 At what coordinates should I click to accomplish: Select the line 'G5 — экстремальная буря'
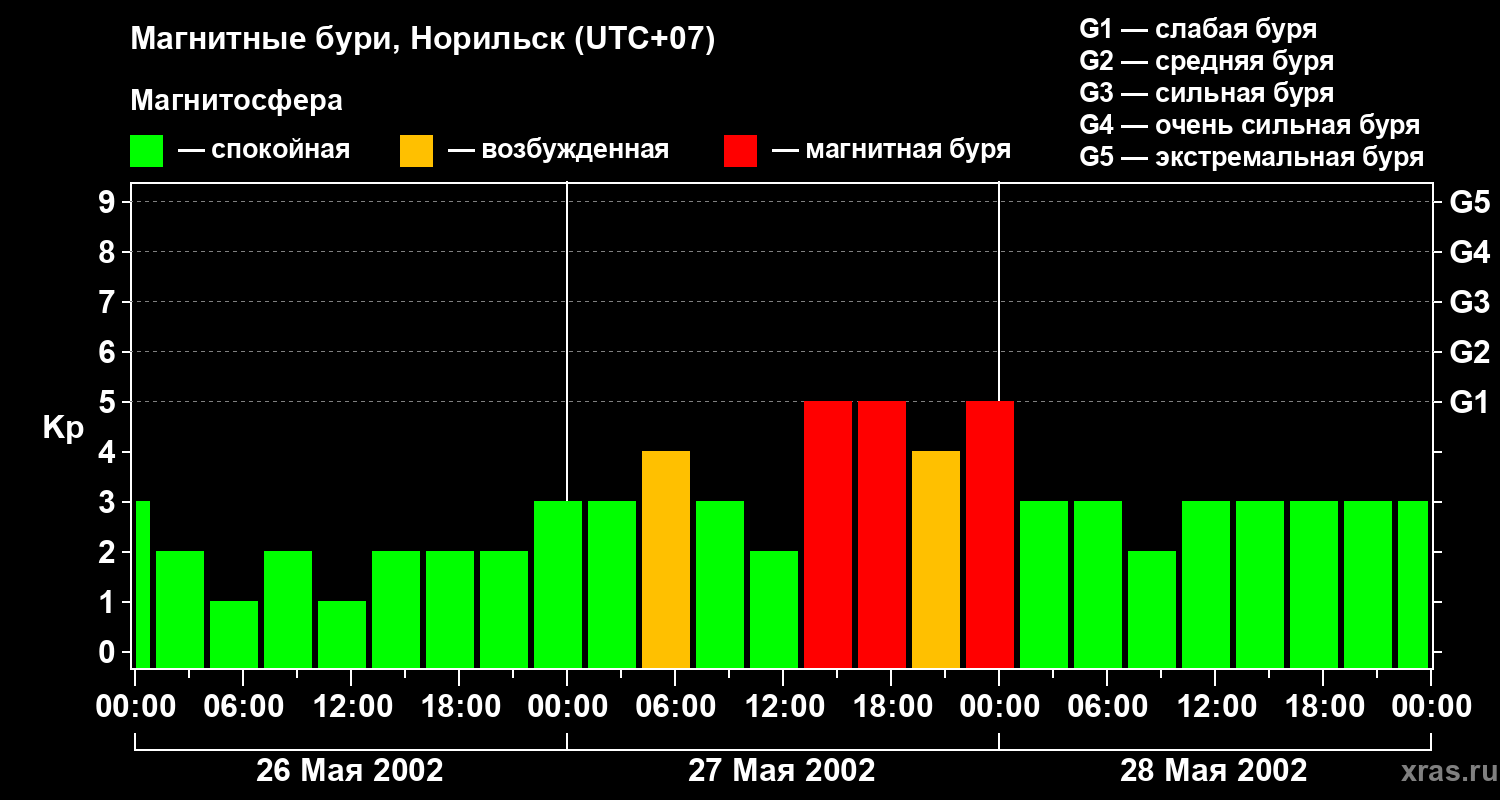pos(1252,157)
